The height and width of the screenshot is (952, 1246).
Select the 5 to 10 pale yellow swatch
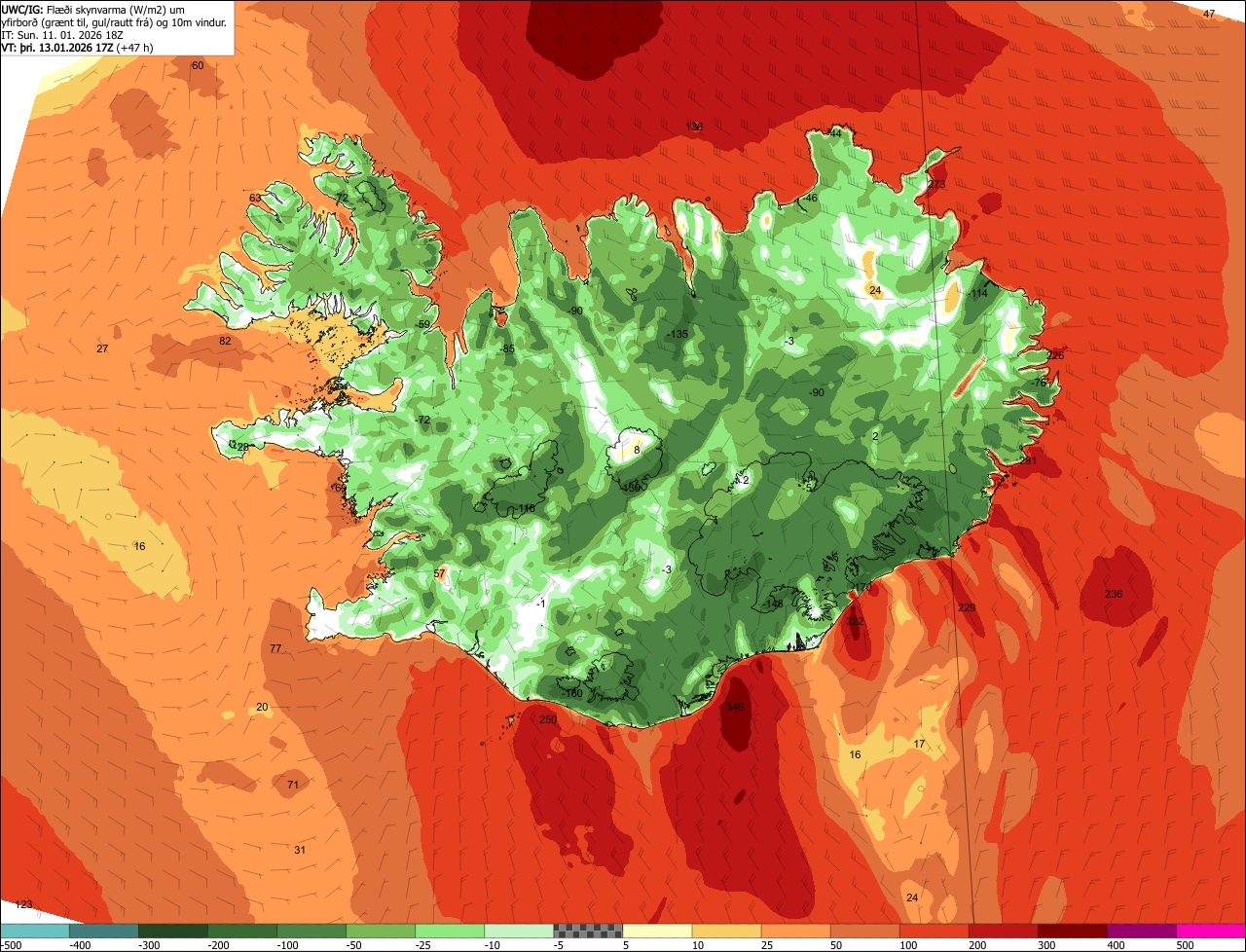coord(657,931)
